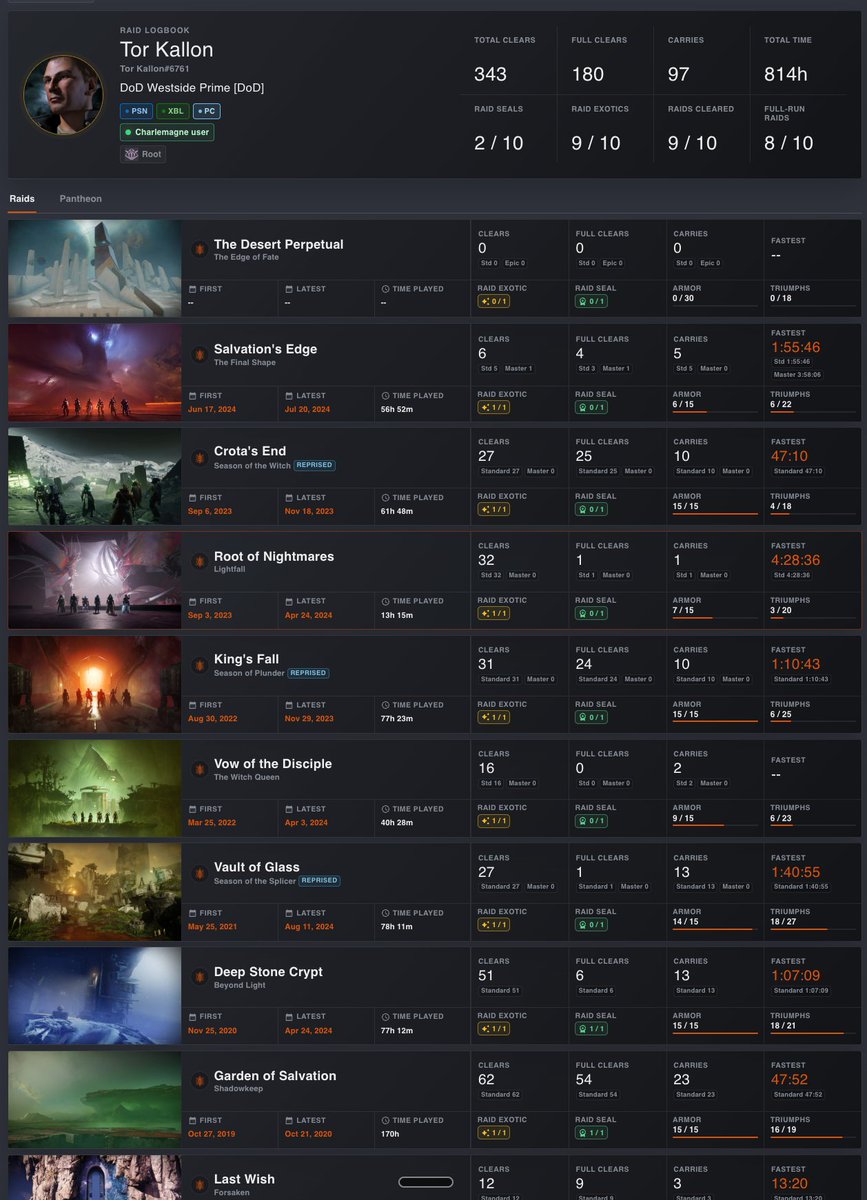The height and width of the screenshot is (1200, 867).
Task: Click Garden of Salvation raid seal 1/1 badge
Action: point(591,1132)
